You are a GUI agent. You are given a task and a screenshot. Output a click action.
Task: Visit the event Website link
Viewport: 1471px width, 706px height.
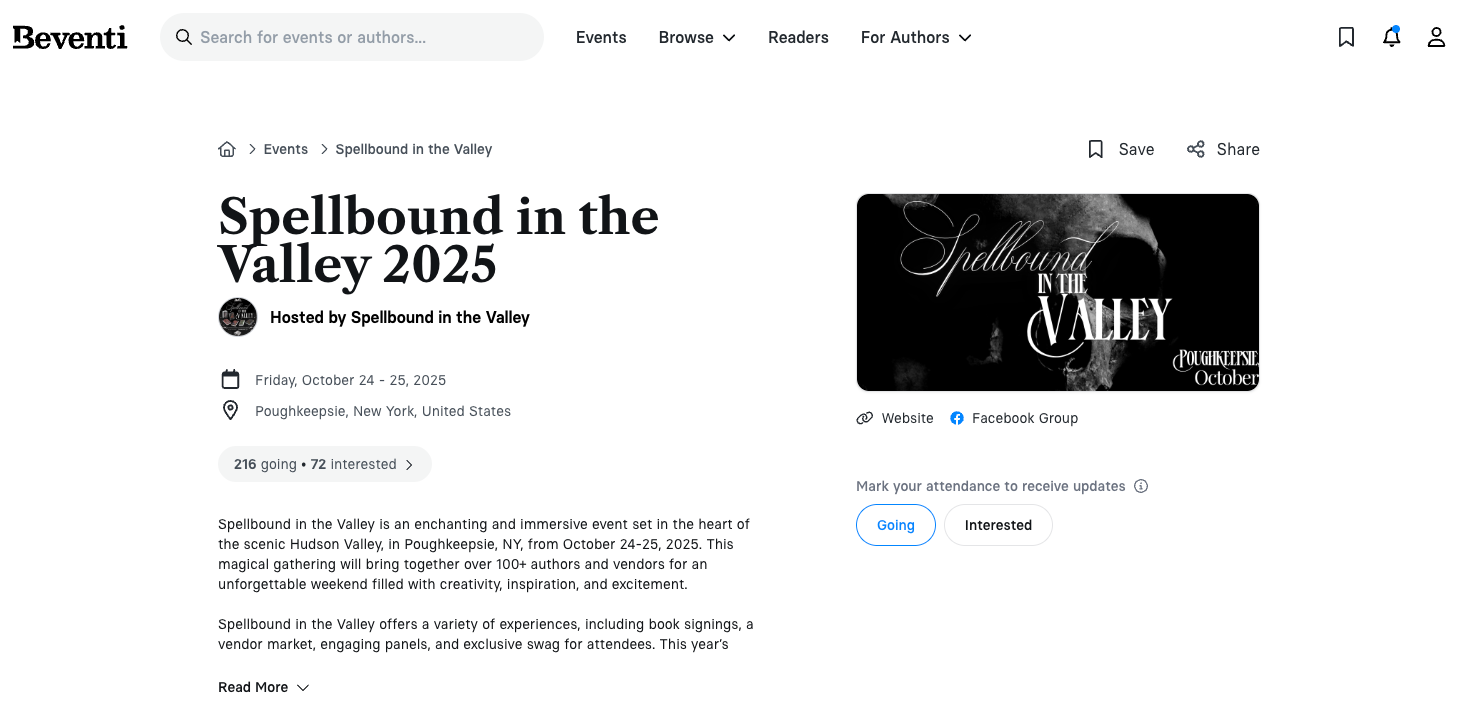pos(894,418)
